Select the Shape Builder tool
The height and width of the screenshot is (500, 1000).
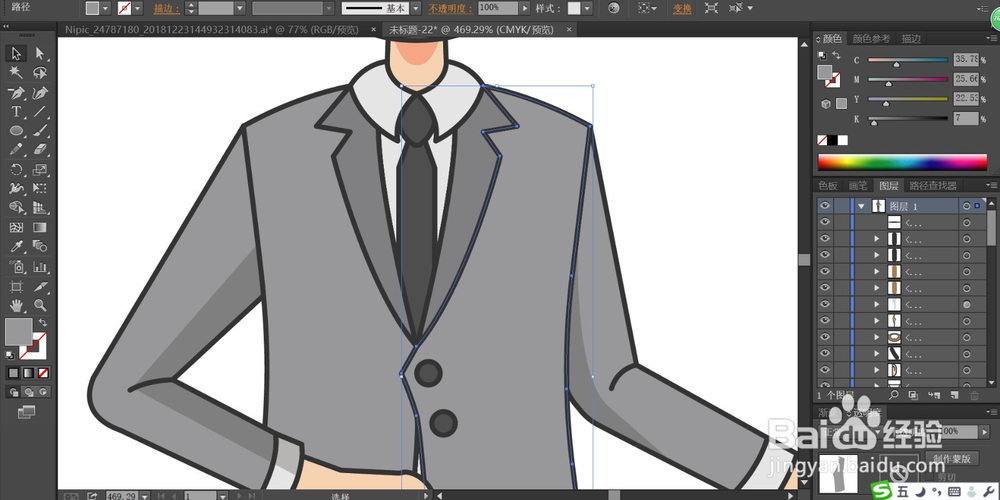point(16,208)
